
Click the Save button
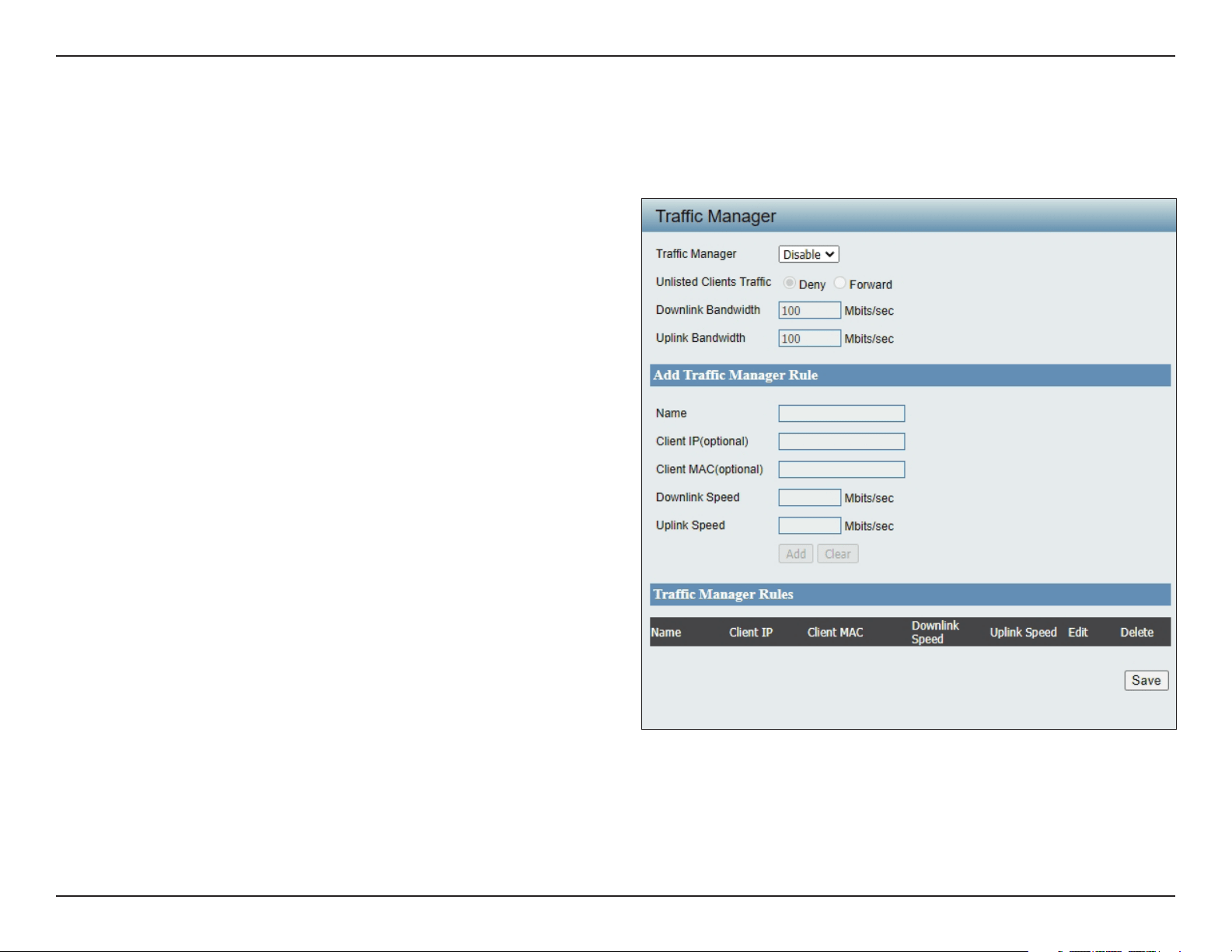(x=1146, y=680)
